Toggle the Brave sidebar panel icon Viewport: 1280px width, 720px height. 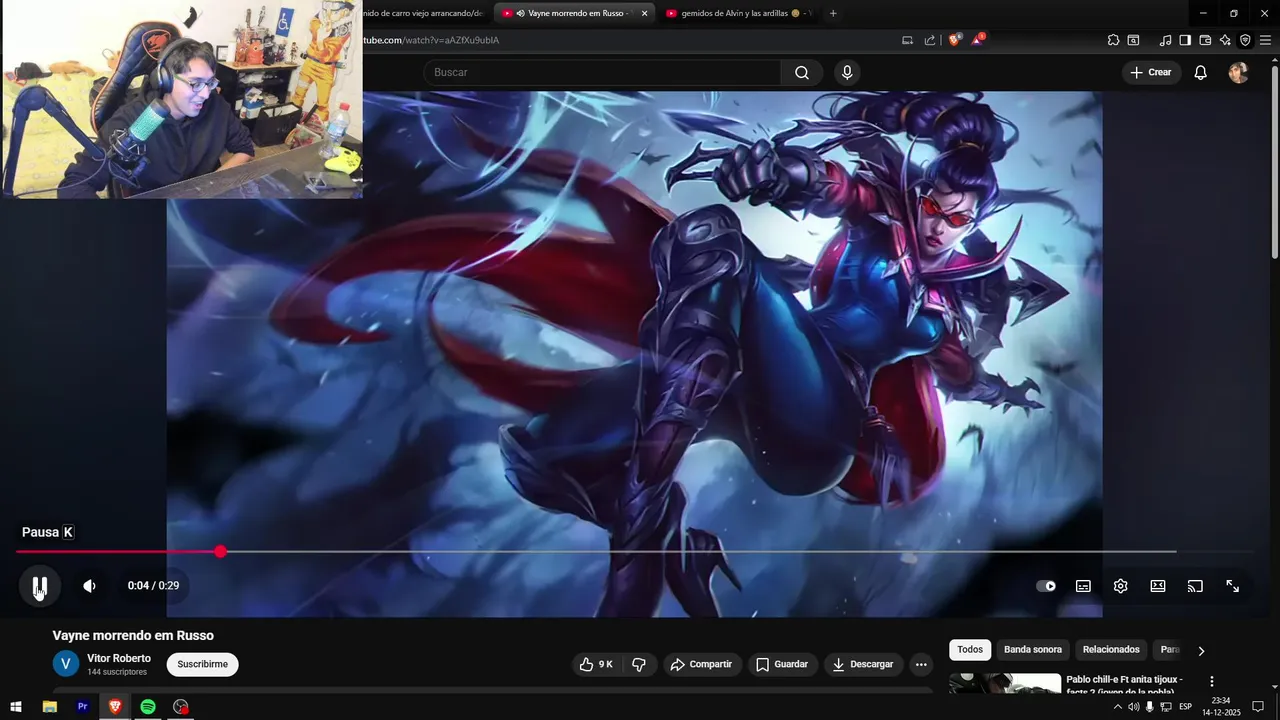(1185, 40)
